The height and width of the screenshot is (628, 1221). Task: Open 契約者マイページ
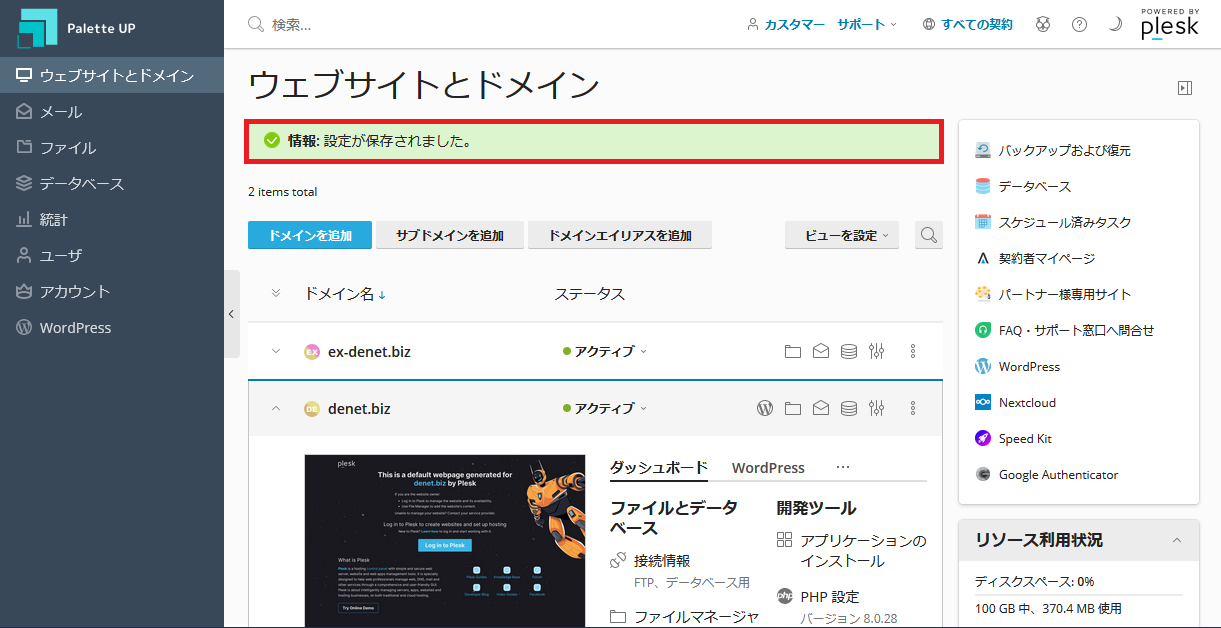pyautogui.click(x=1035, y=258)
